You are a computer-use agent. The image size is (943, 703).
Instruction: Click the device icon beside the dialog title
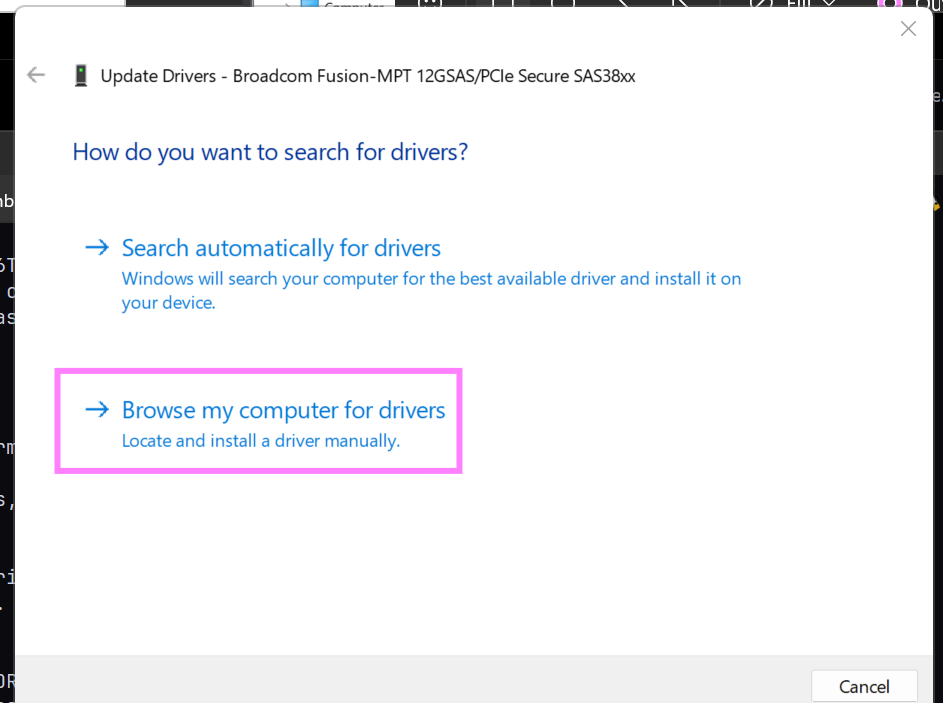(x=80, y=74)
